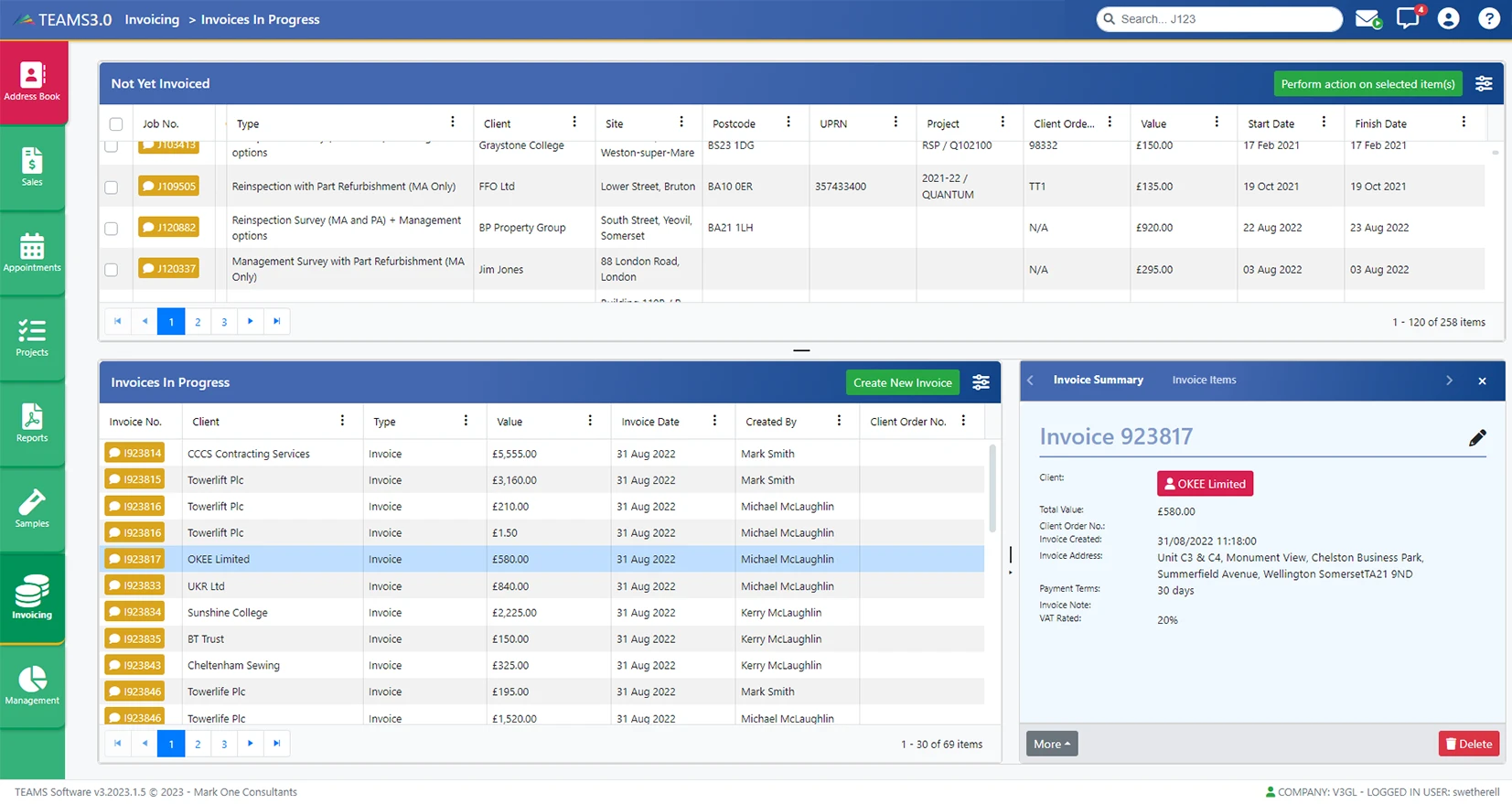Select the checkbox for job J120337
The height and width of the screenshot is (804, 1512).
tap(112, 270)
